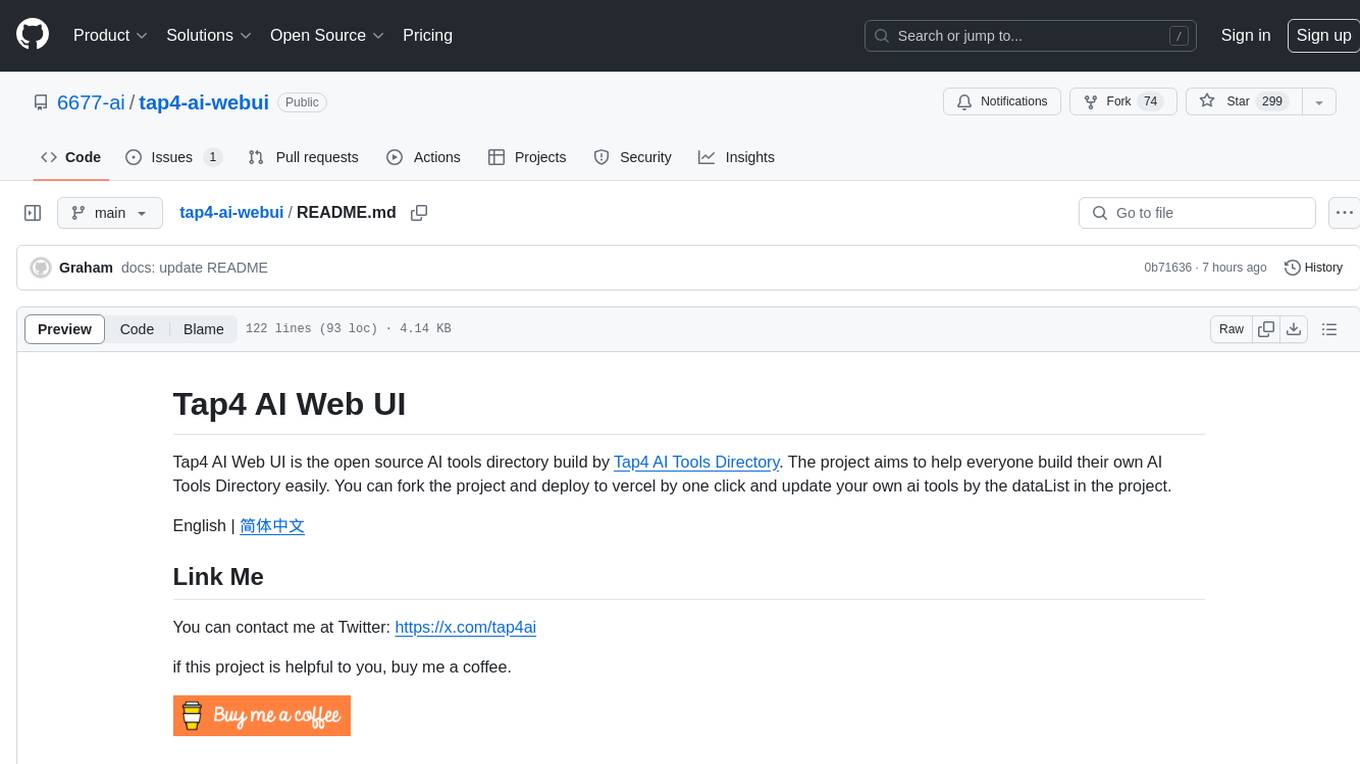Expand the Product menu
The image size is (1360, 764).
click(110, 35)
